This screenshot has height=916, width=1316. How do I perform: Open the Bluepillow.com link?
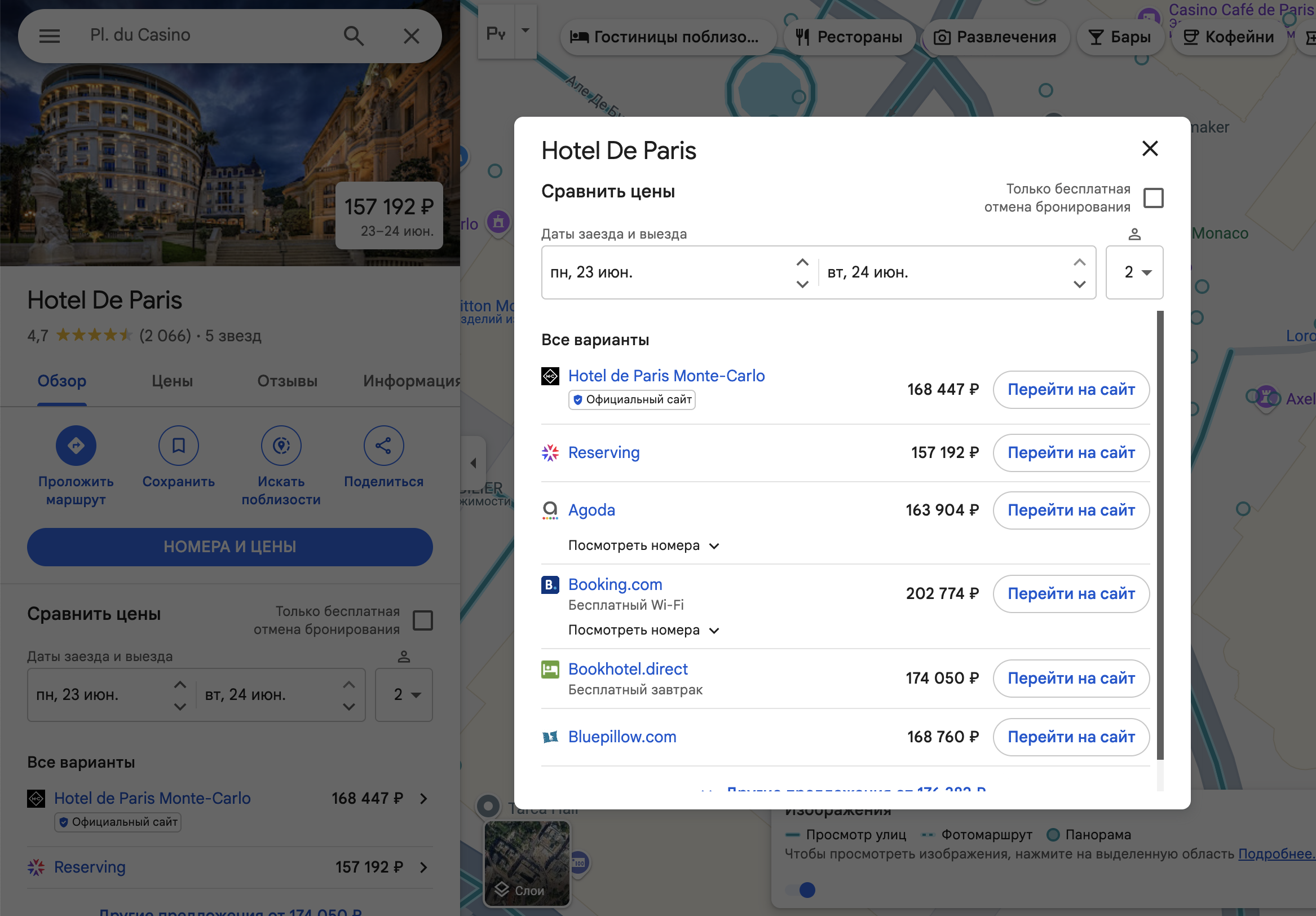pos(622,737)
